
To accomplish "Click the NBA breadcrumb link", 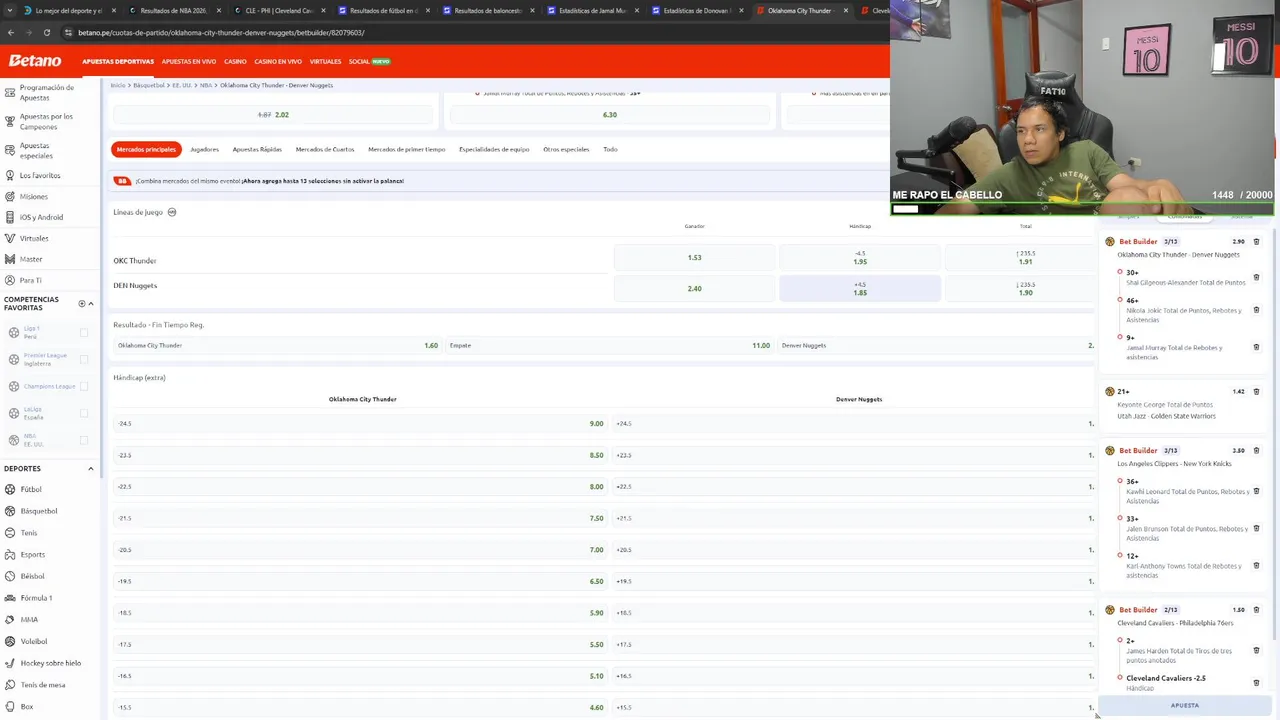I will (x=205, y=85).
